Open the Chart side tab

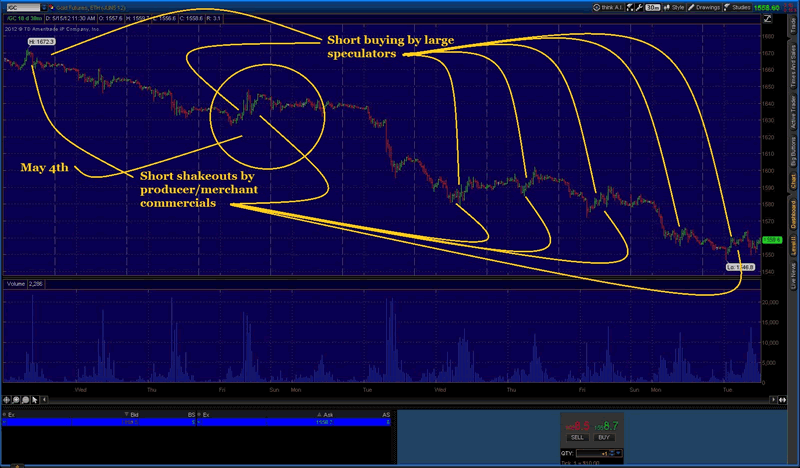tap(793, 182)
